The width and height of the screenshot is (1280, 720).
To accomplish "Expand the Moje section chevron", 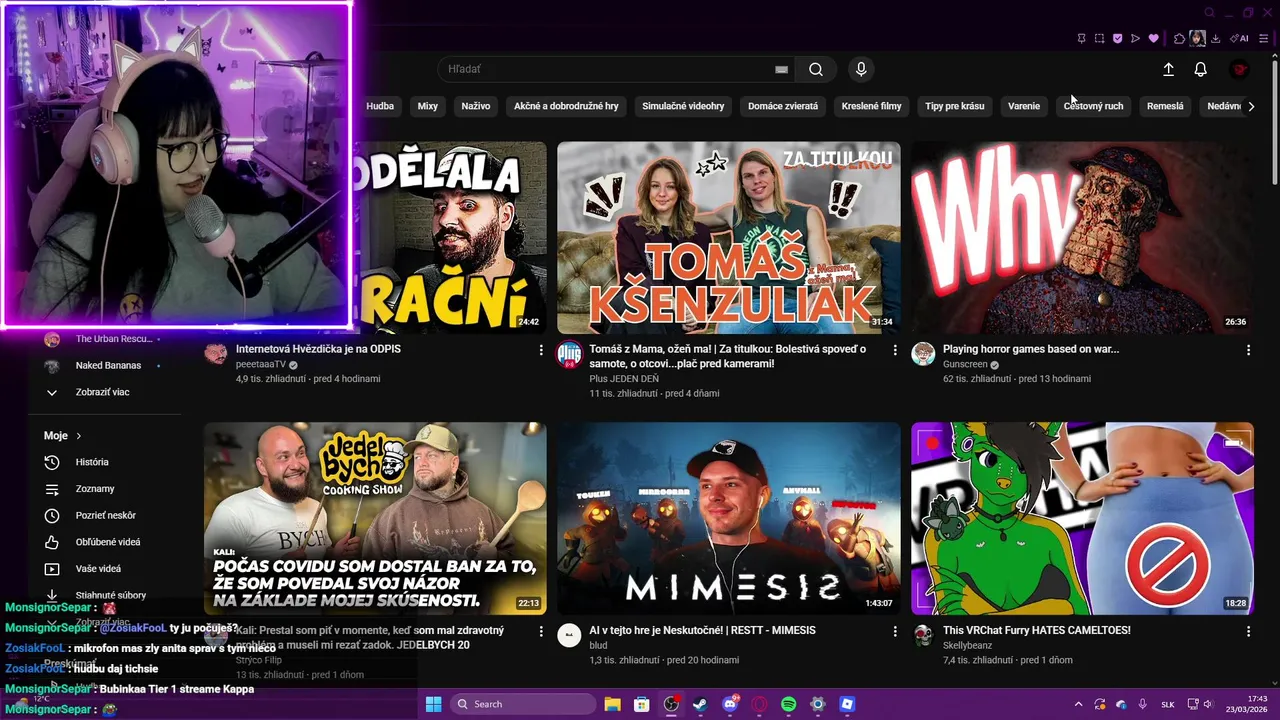I will 79,436.
